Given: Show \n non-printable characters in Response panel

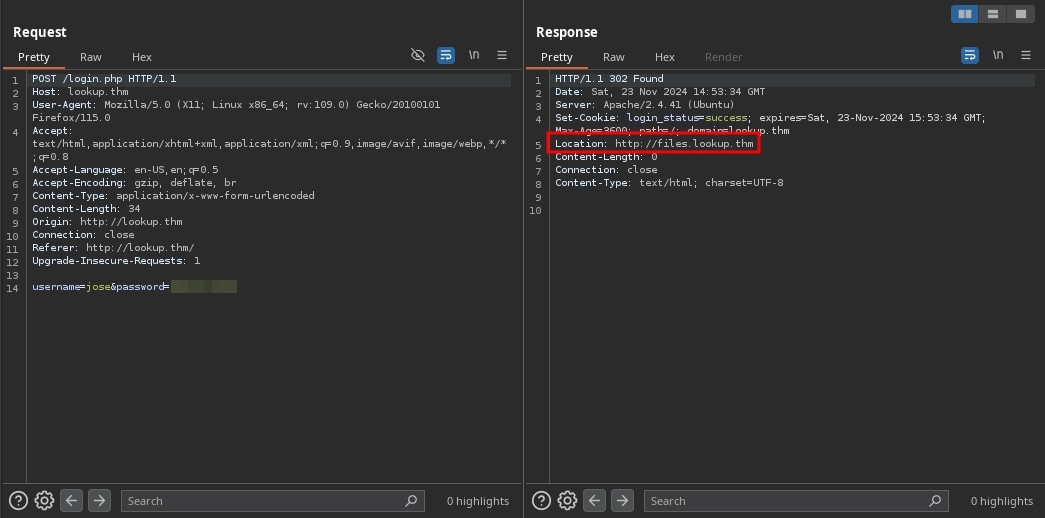Looking at the screenshot, I should [998, 56].
